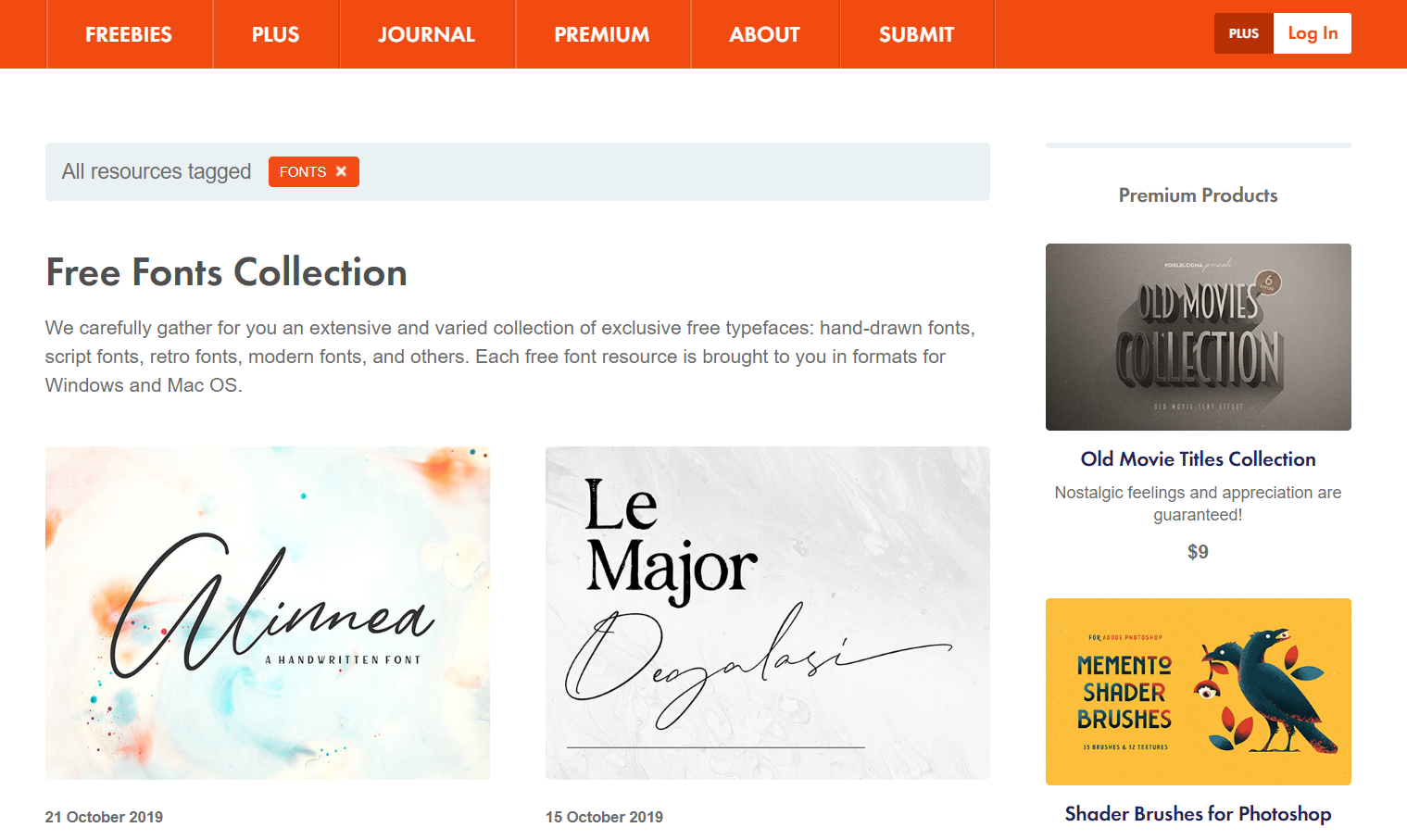Click the $9 price label
1407x840 pixels.
(1198, 552)
